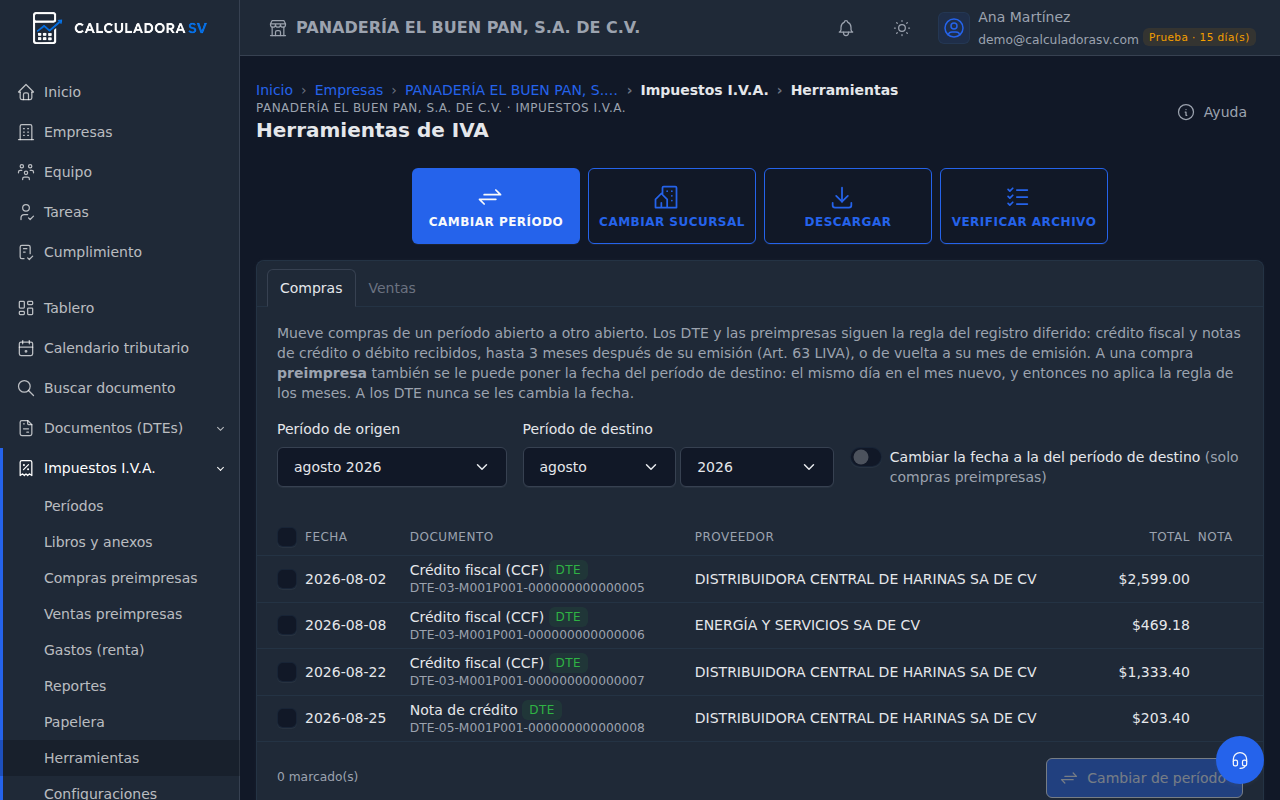Click the Documentos (DTEs) file icon
This screenshot has width=1280, height=800.
[27, 428]
